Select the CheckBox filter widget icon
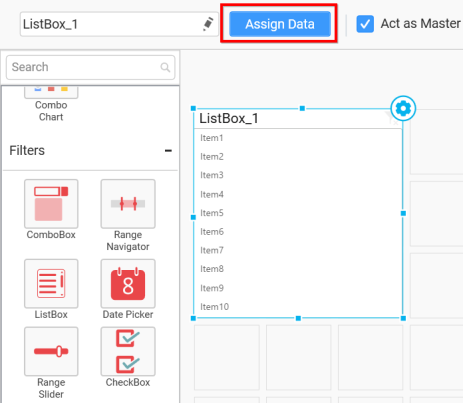The width and height of the screenshot is (463, 403). point(128,351)
